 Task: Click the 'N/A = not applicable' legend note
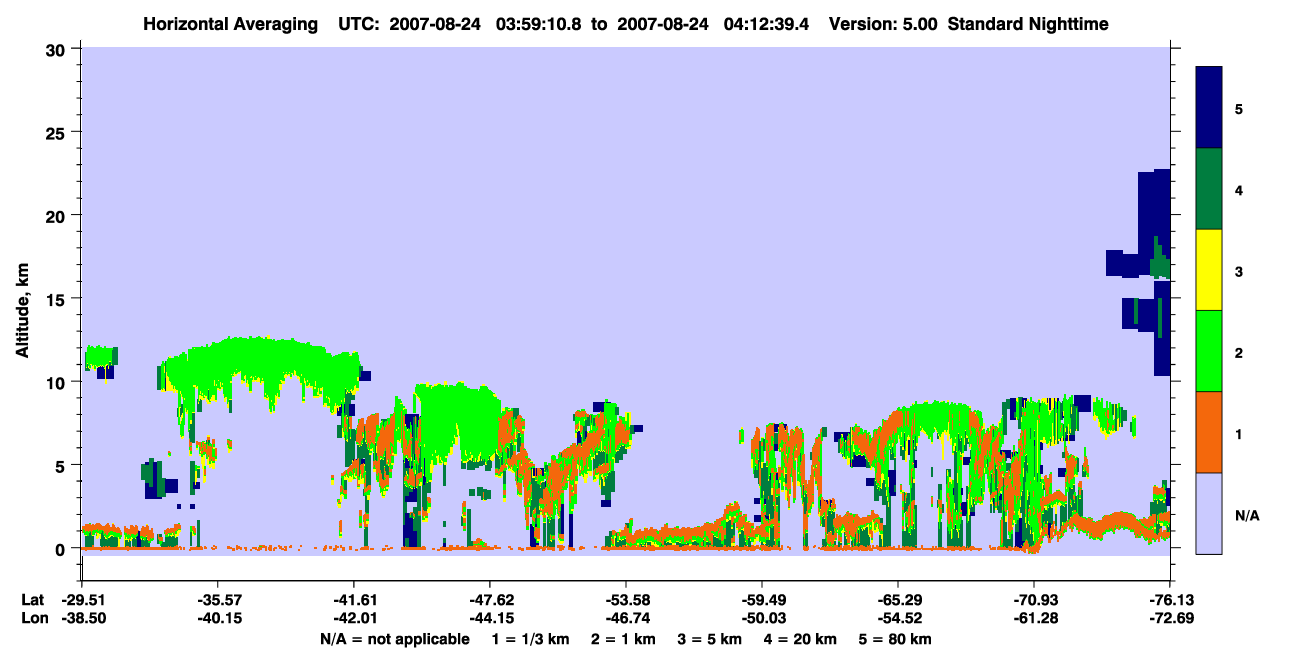click(394, 639)
